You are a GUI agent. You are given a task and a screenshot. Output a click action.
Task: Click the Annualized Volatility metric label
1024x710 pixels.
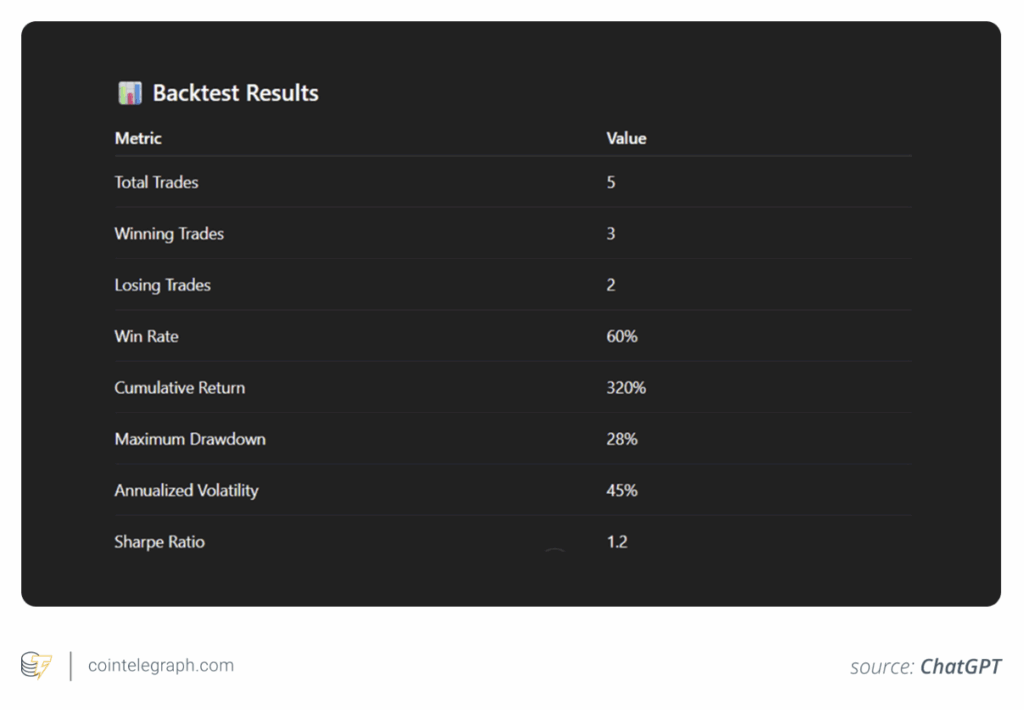pyautogui.click(x=186, y=490)
